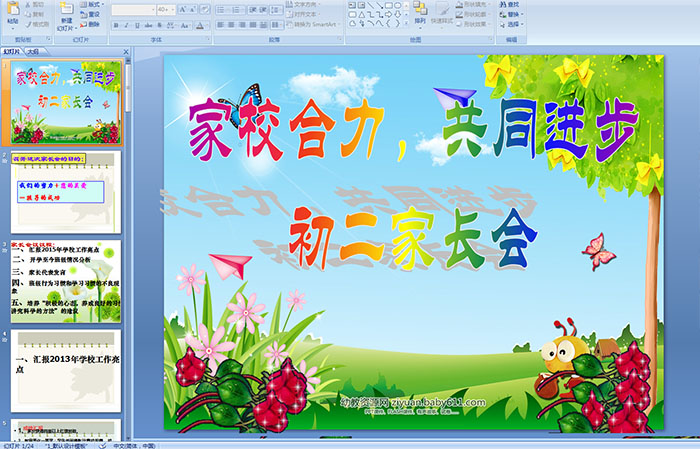Click the Cut (剪切) scissors icon
Viewport: 700px width, 449px height.
tap(28, 4)
